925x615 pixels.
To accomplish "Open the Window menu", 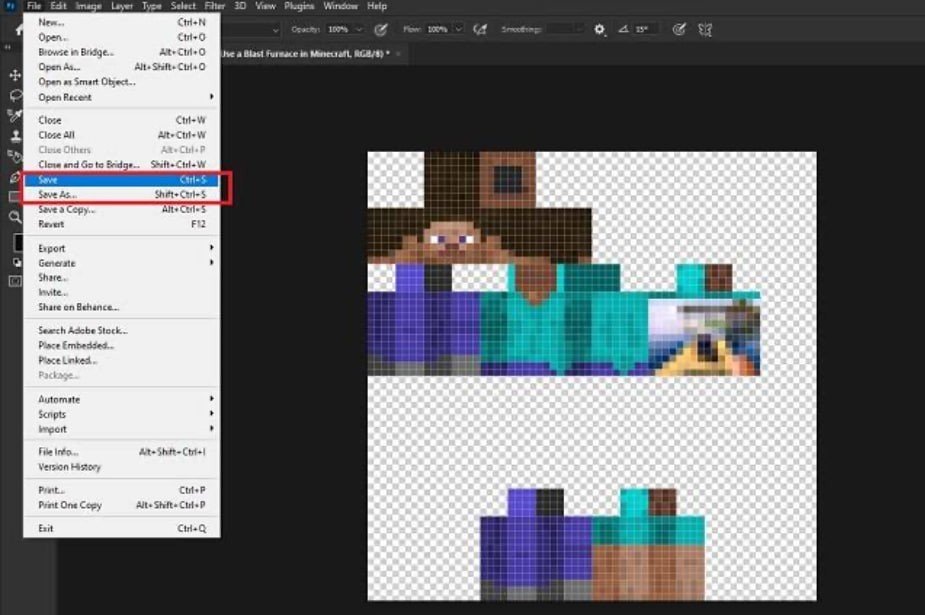I will click(340, 6).
